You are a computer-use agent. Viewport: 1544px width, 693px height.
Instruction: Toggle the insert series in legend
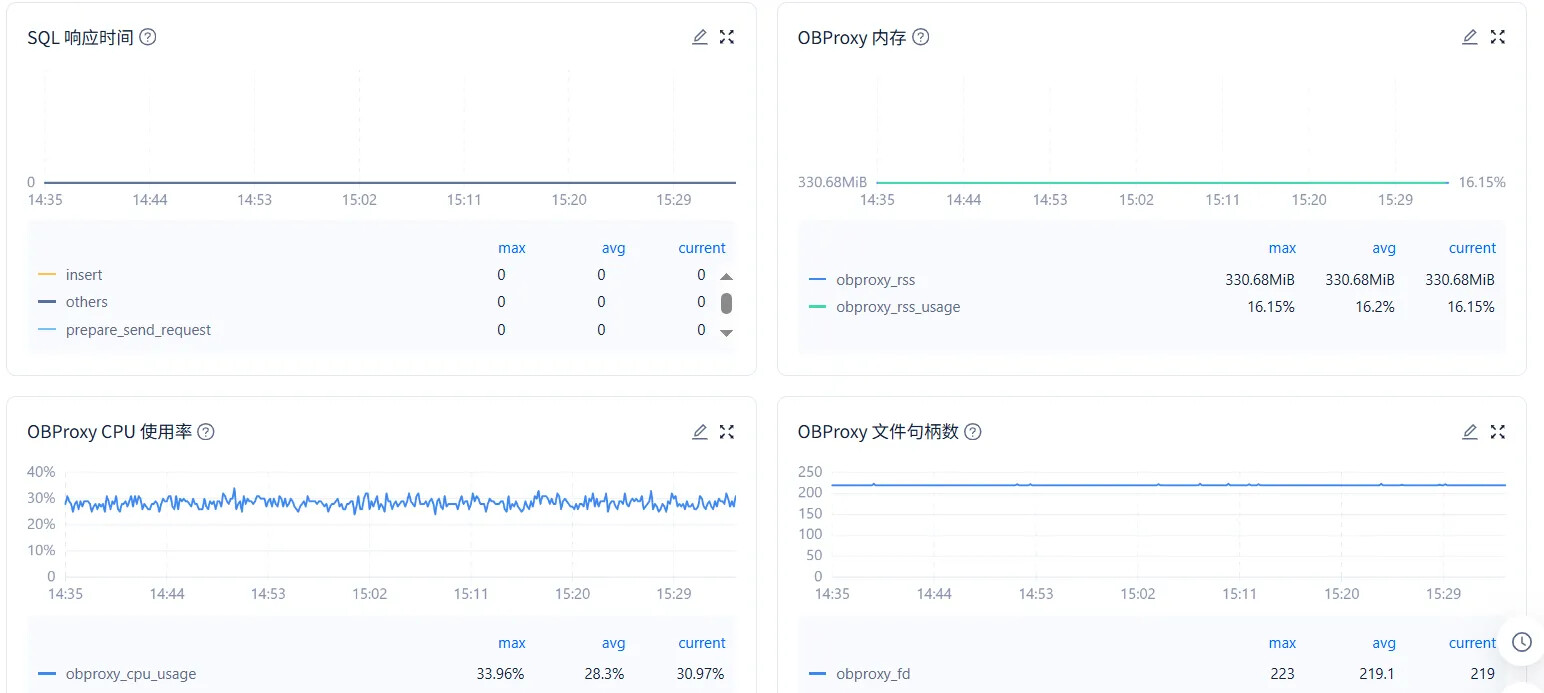click(x=84, y=275)
